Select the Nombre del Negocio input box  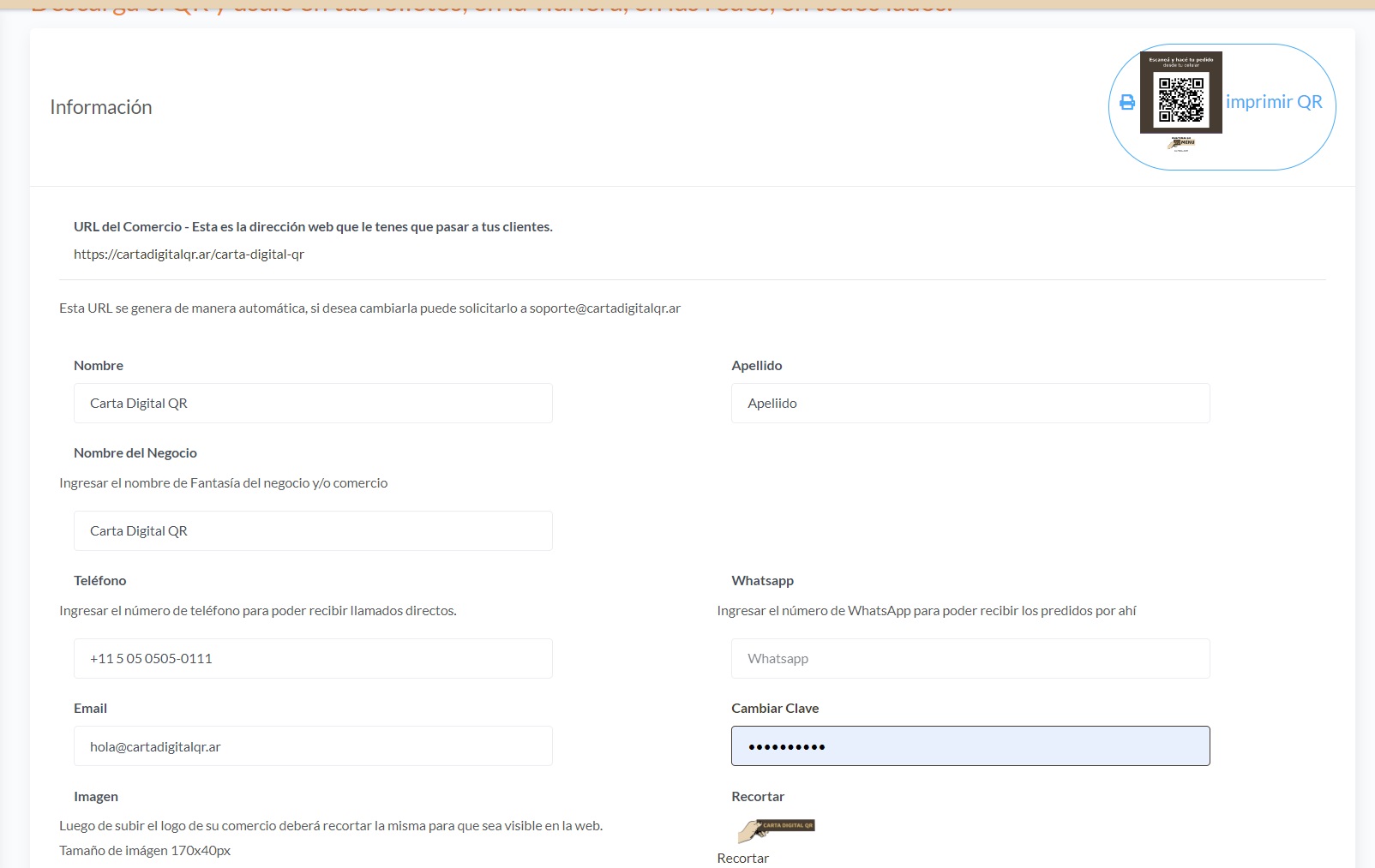pyautogui.click(x=313, y=531)
